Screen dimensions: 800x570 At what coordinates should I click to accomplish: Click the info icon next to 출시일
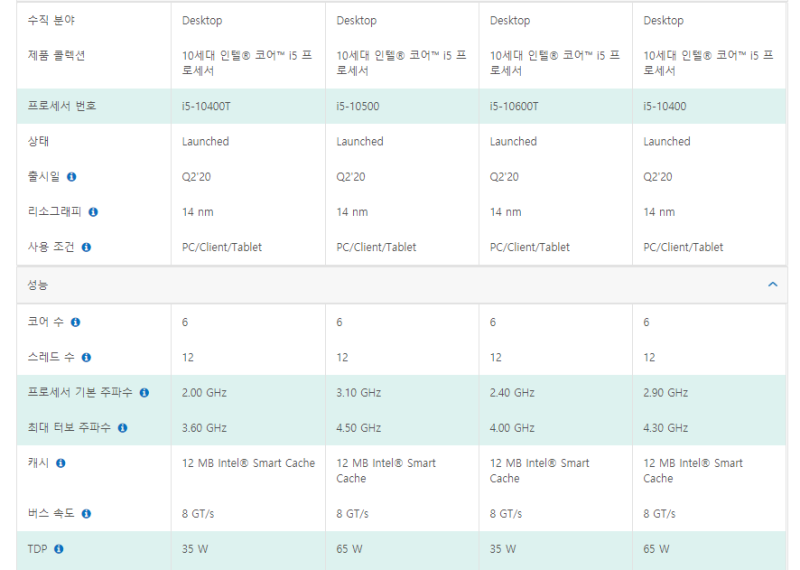[x=72, y=177]
